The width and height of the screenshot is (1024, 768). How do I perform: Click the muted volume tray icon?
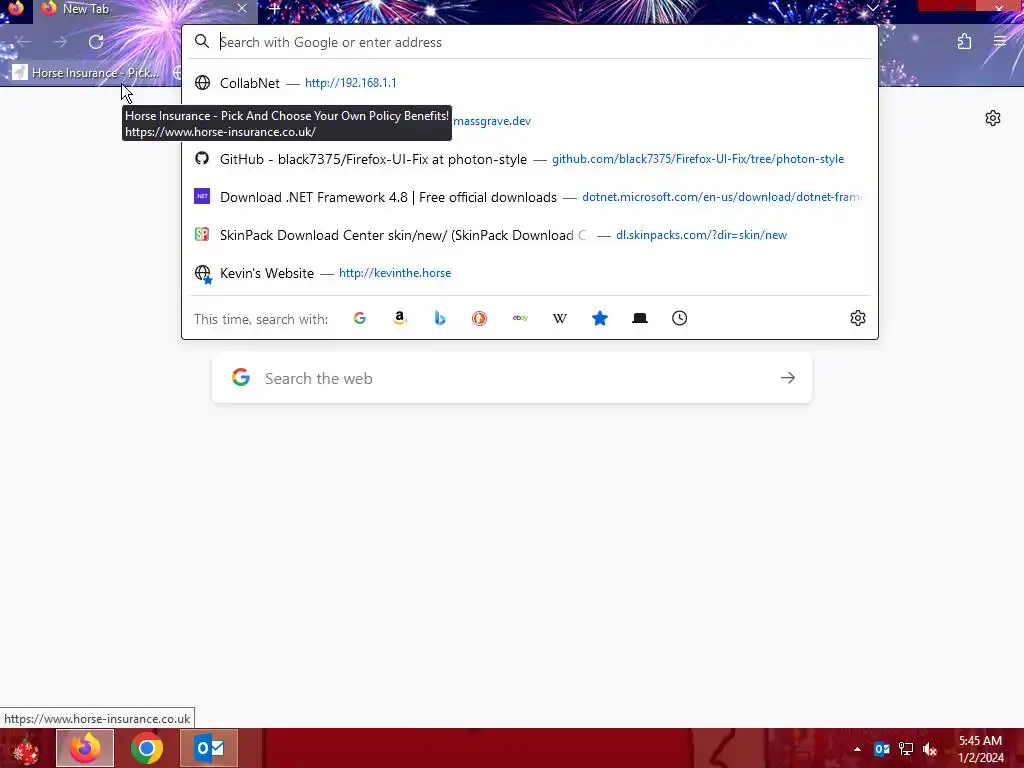[930, 749]
